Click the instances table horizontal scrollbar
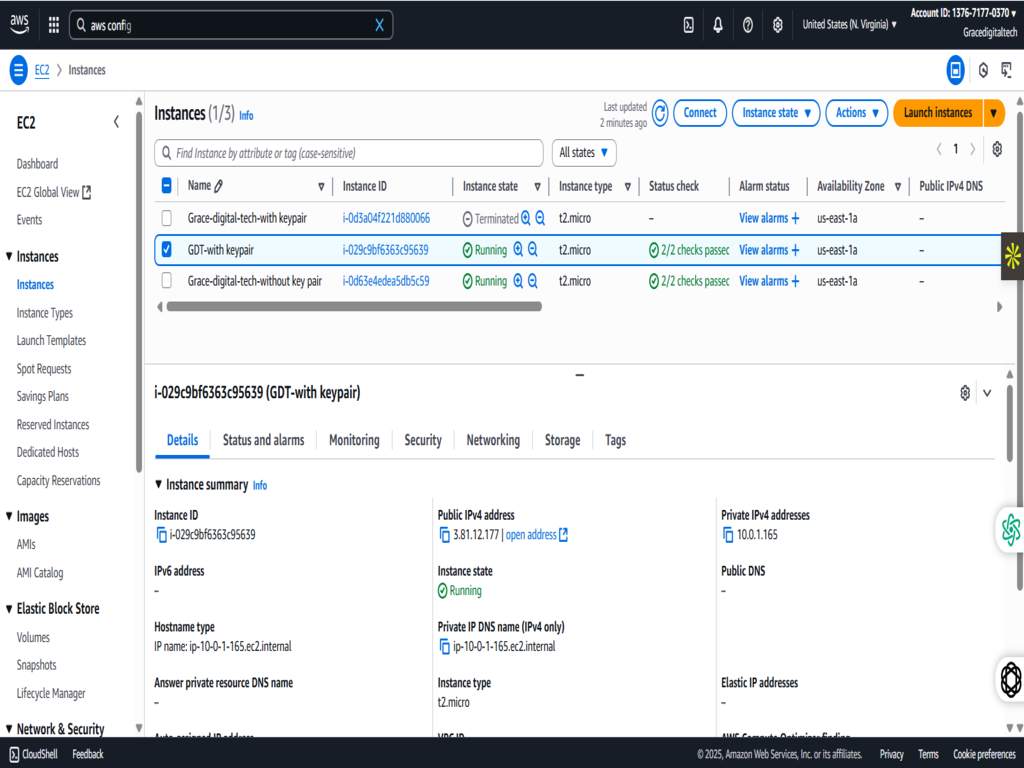1024x768 pixels. (354, 306)
